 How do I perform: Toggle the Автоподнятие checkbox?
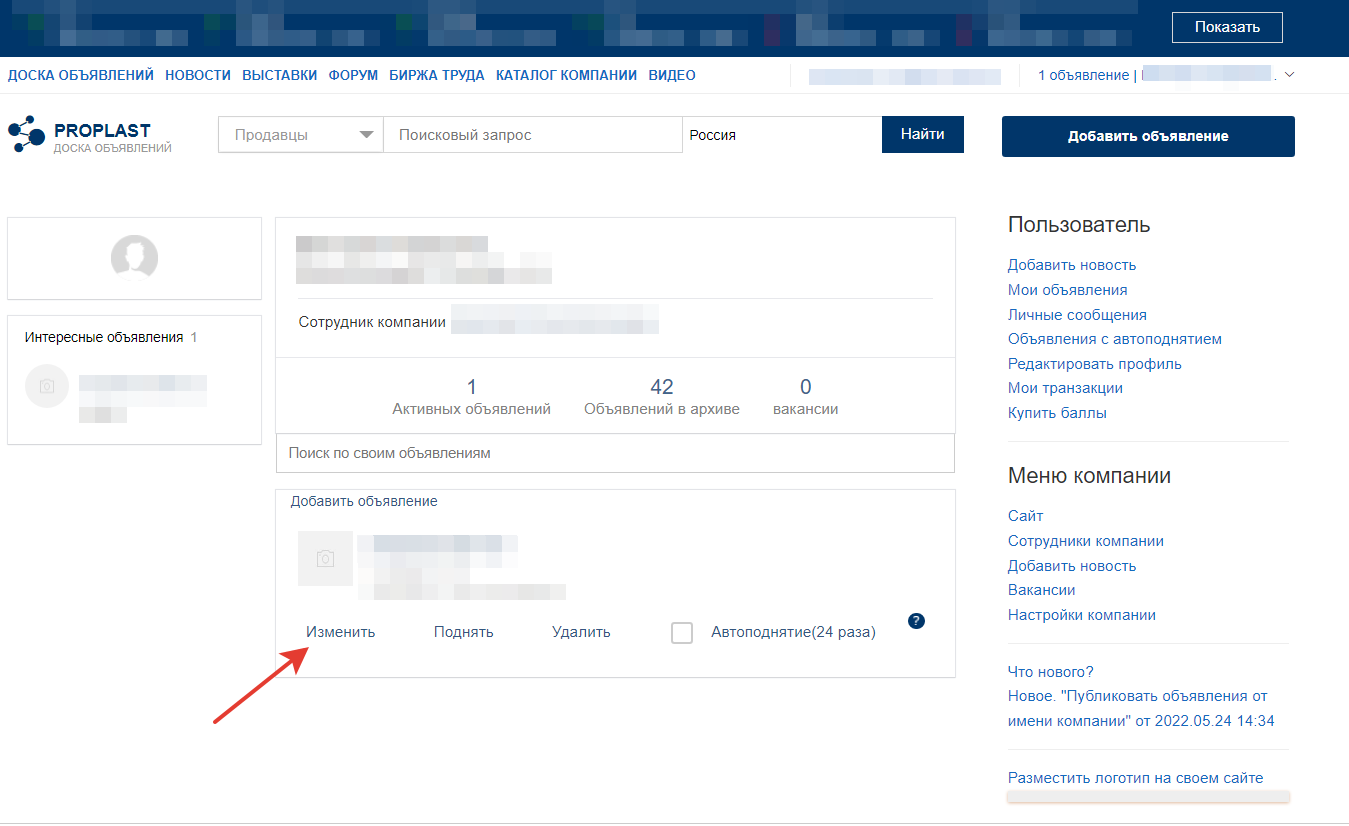pyautogui.click(x=682, y=632)
